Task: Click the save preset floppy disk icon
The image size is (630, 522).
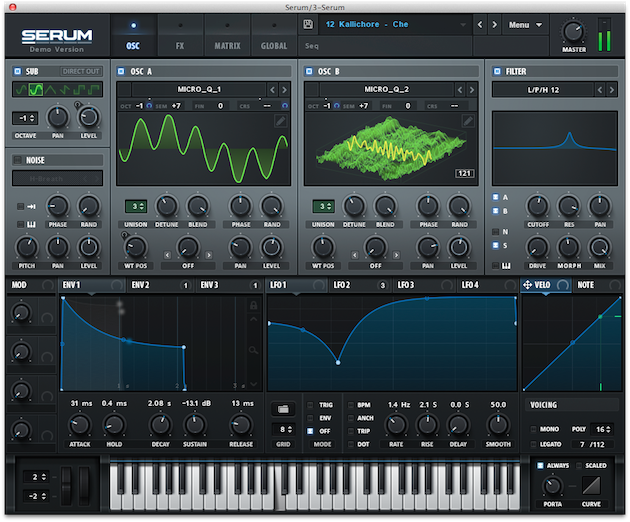Action: pyautogui.click(x=308, y=25)
